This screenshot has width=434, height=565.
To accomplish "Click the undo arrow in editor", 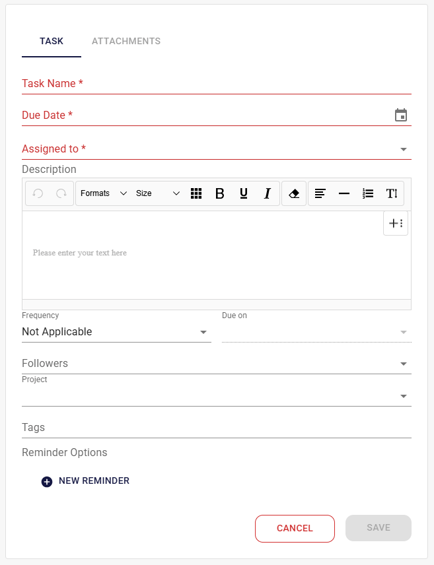I will pos(38,193).
